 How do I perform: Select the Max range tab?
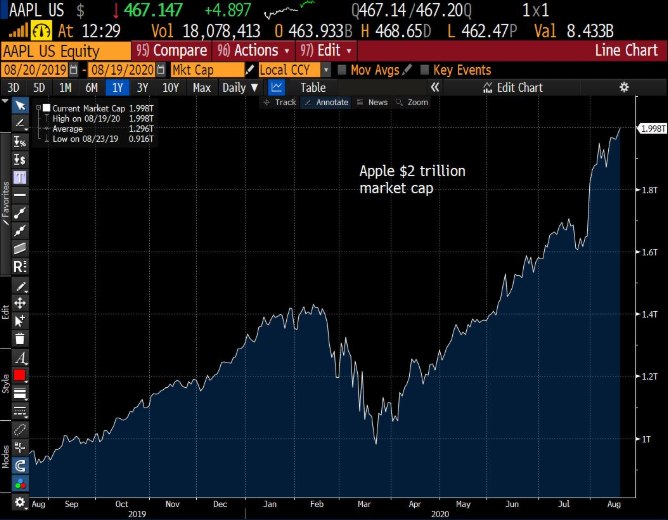[x=202, y=88]
